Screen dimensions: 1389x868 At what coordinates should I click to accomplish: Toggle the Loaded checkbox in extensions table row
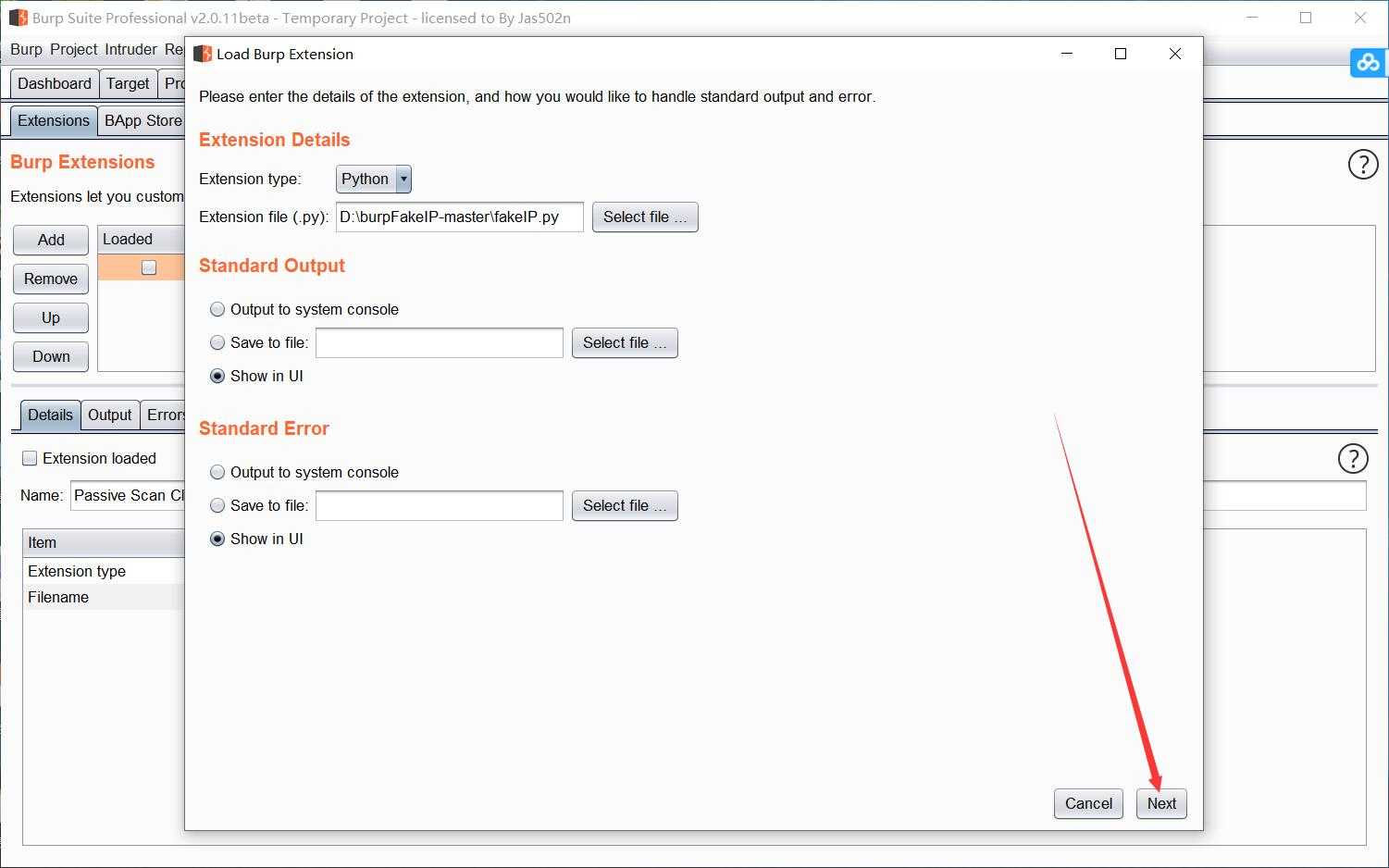click(149, 267)
